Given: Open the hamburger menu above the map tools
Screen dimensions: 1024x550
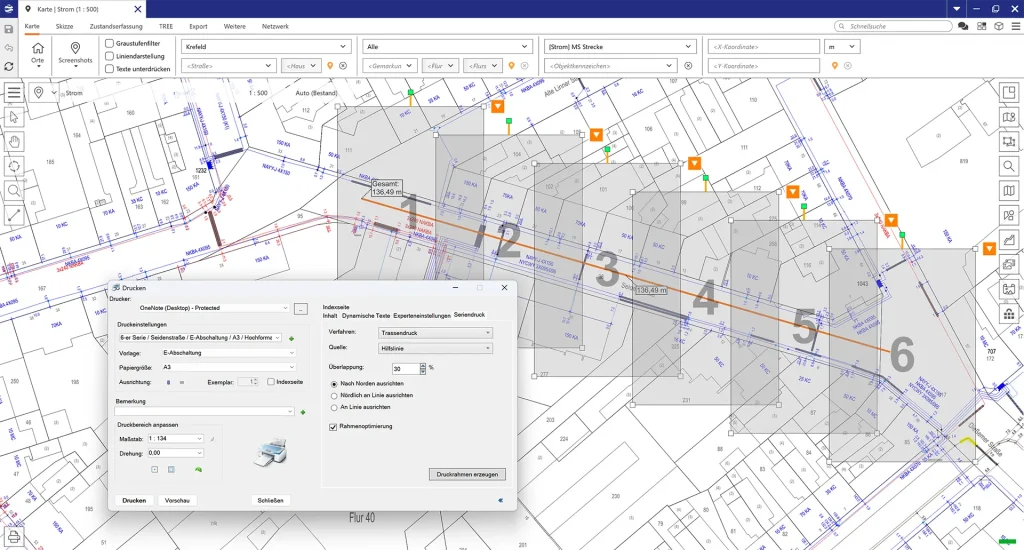Looking at the screenshot, I should point(14,92).
